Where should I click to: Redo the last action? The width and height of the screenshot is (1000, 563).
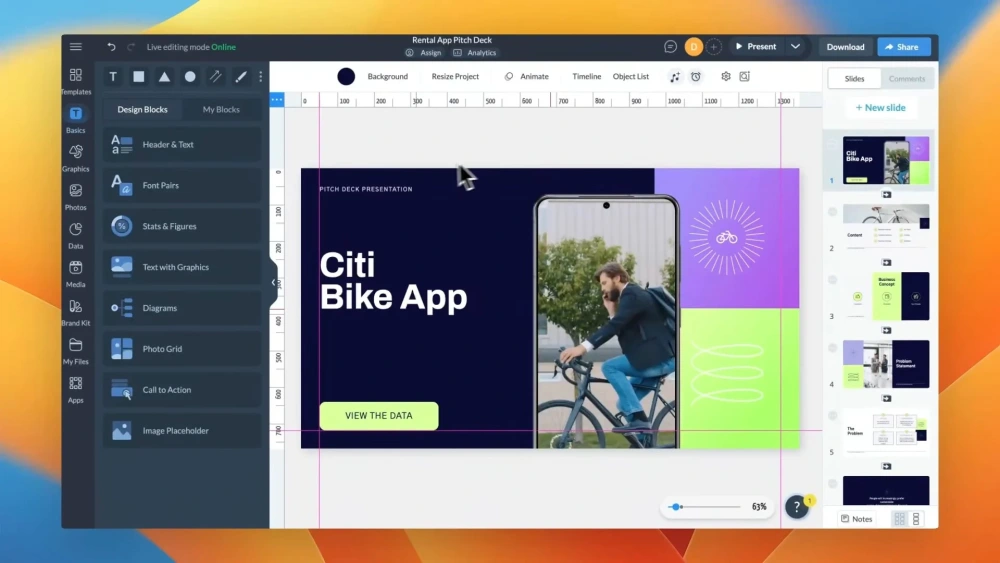point(131,47)
